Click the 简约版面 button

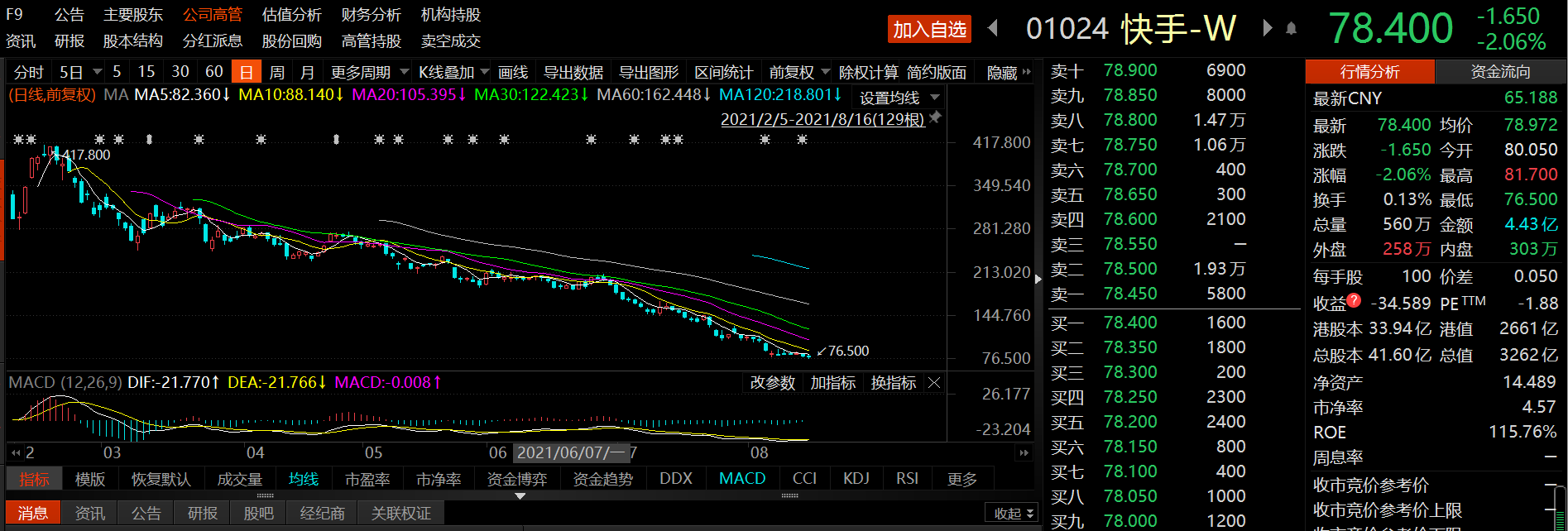pos(937,72)
